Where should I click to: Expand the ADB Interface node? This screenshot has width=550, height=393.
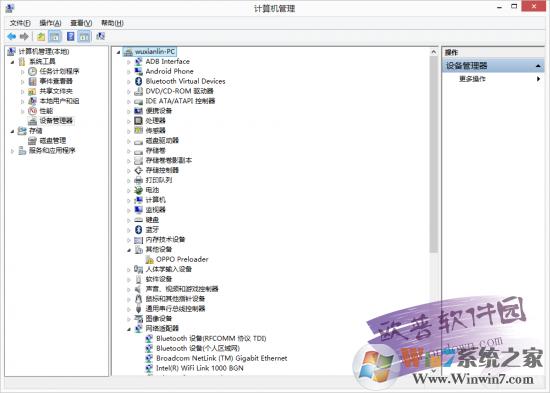[x=129, y=62]
